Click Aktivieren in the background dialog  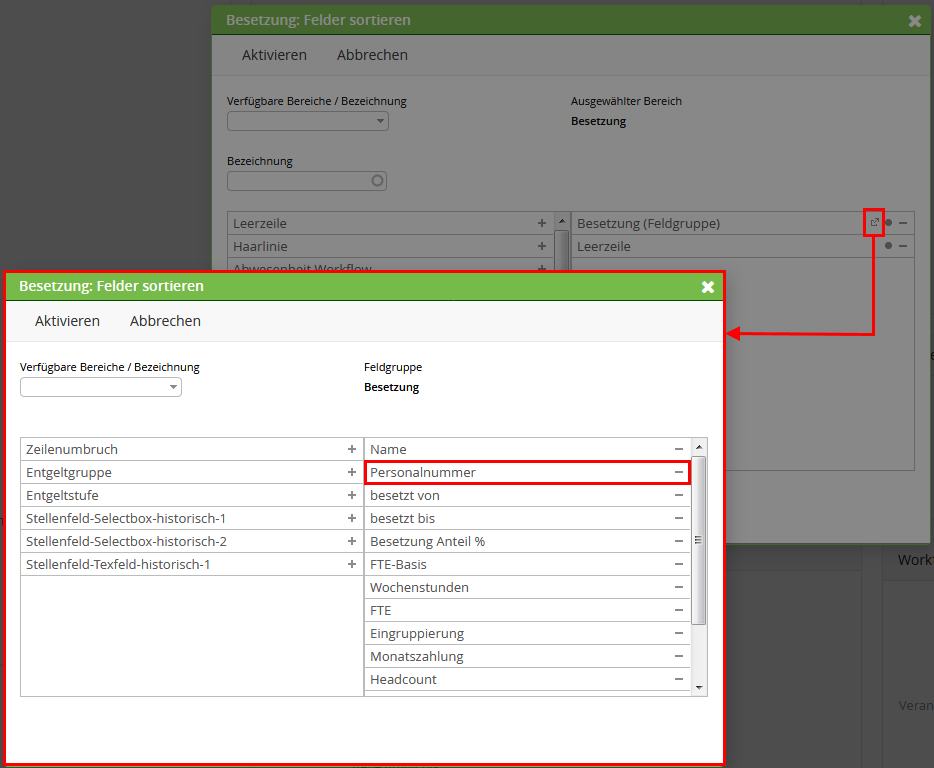274,55
